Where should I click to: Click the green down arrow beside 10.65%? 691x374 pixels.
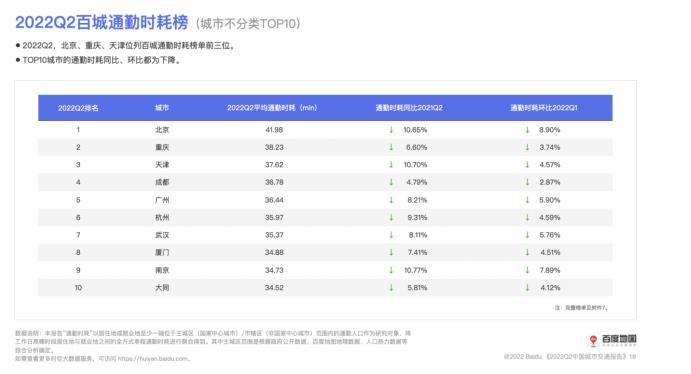click(391, 130)
